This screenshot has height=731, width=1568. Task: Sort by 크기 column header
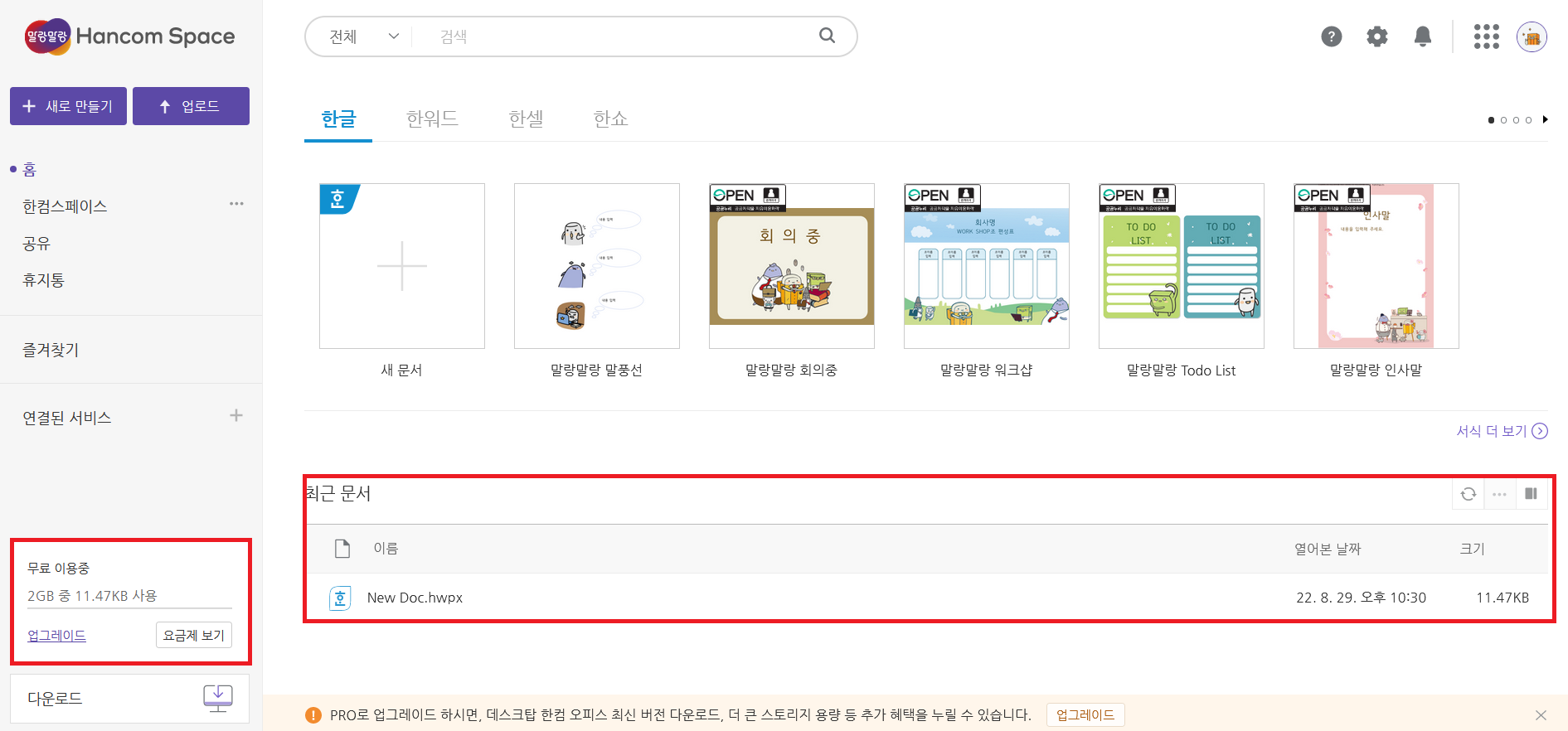tap(1473, 549)
